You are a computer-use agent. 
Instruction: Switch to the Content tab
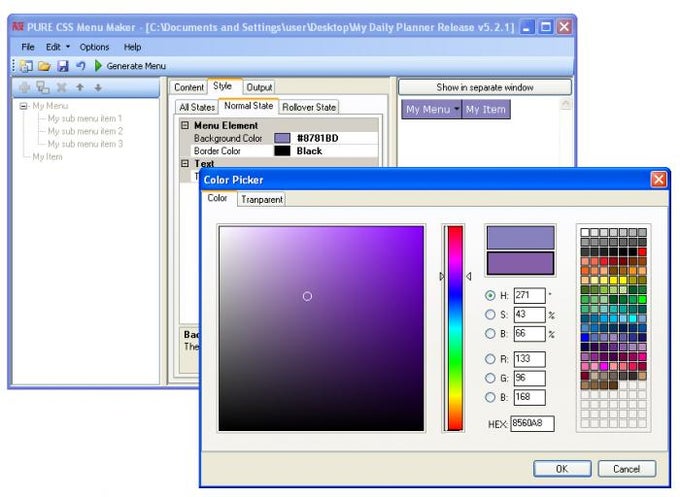pyautogui.click(x=189, y=87)
